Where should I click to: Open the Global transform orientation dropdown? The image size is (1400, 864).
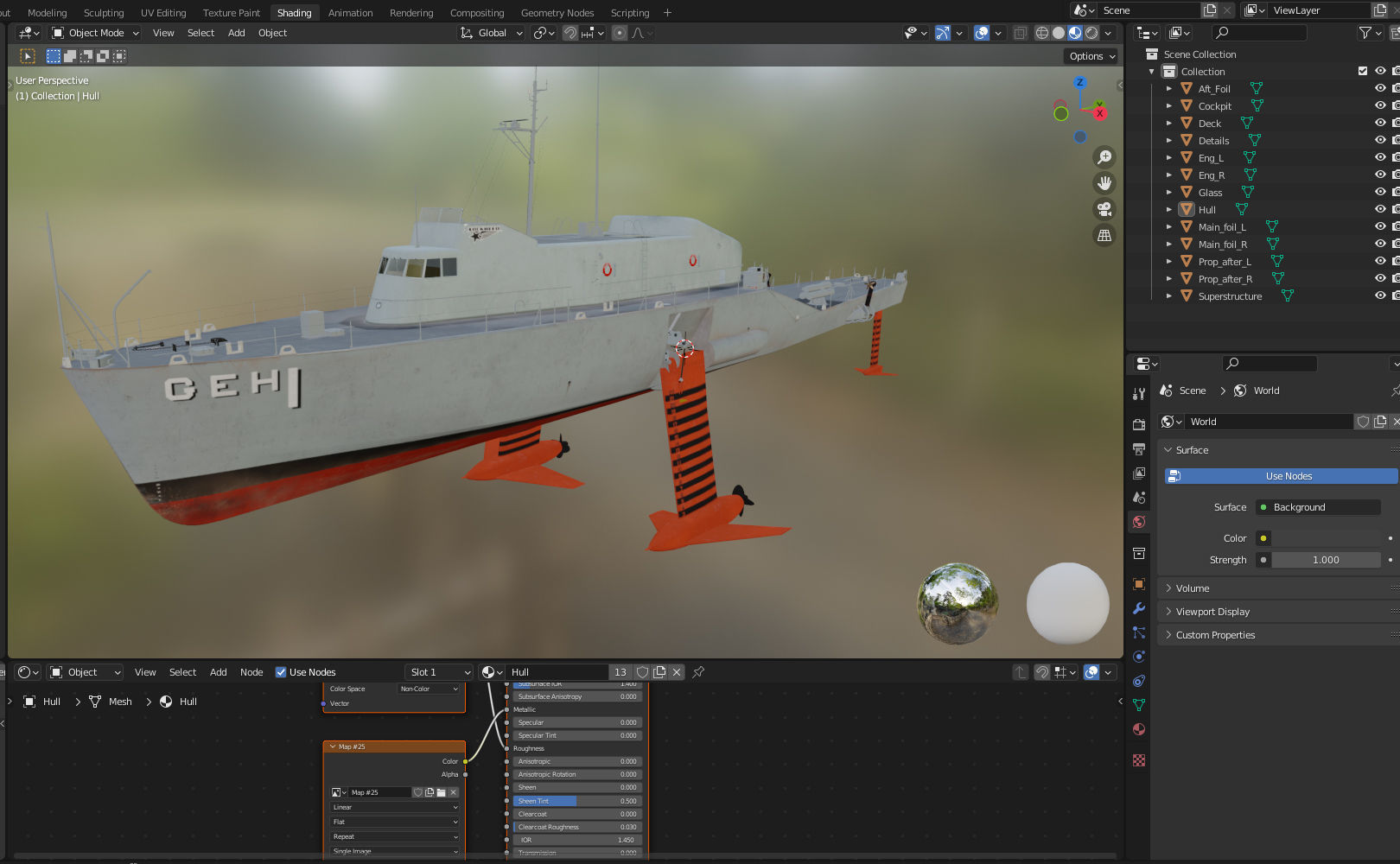click(492, 33)
